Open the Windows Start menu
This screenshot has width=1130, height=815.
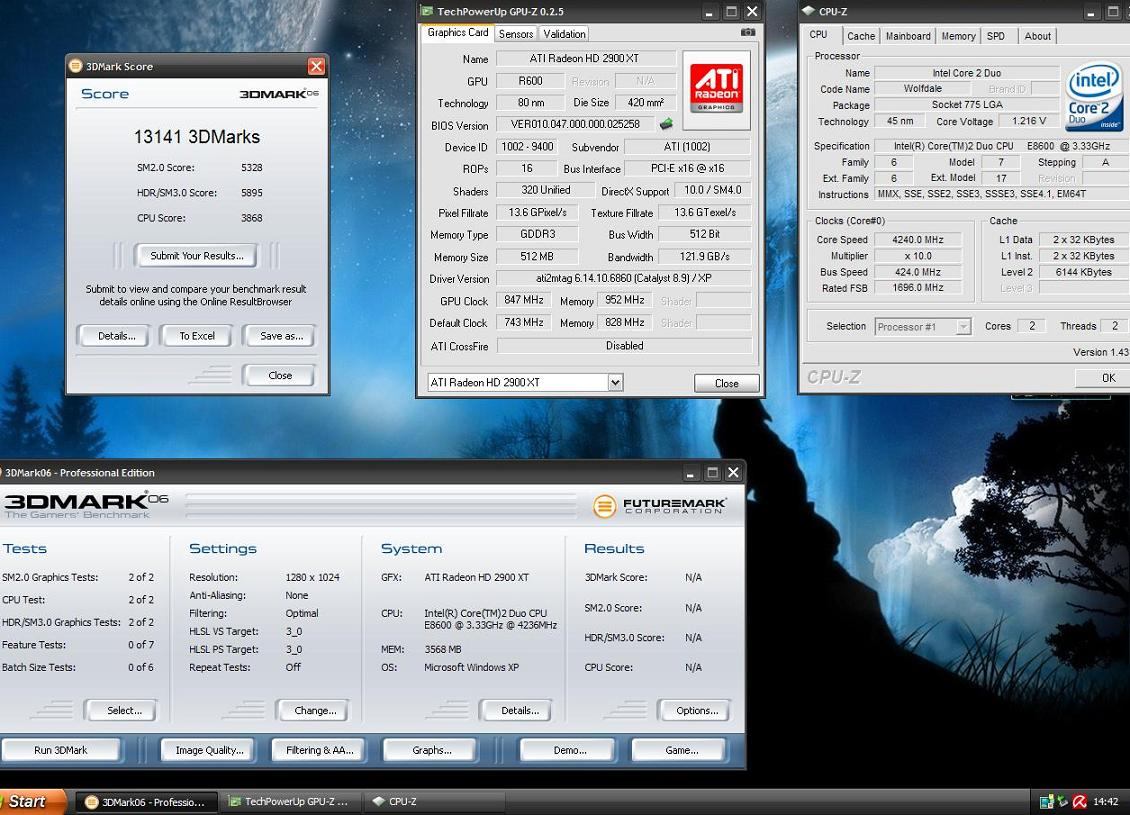[33, 801]
